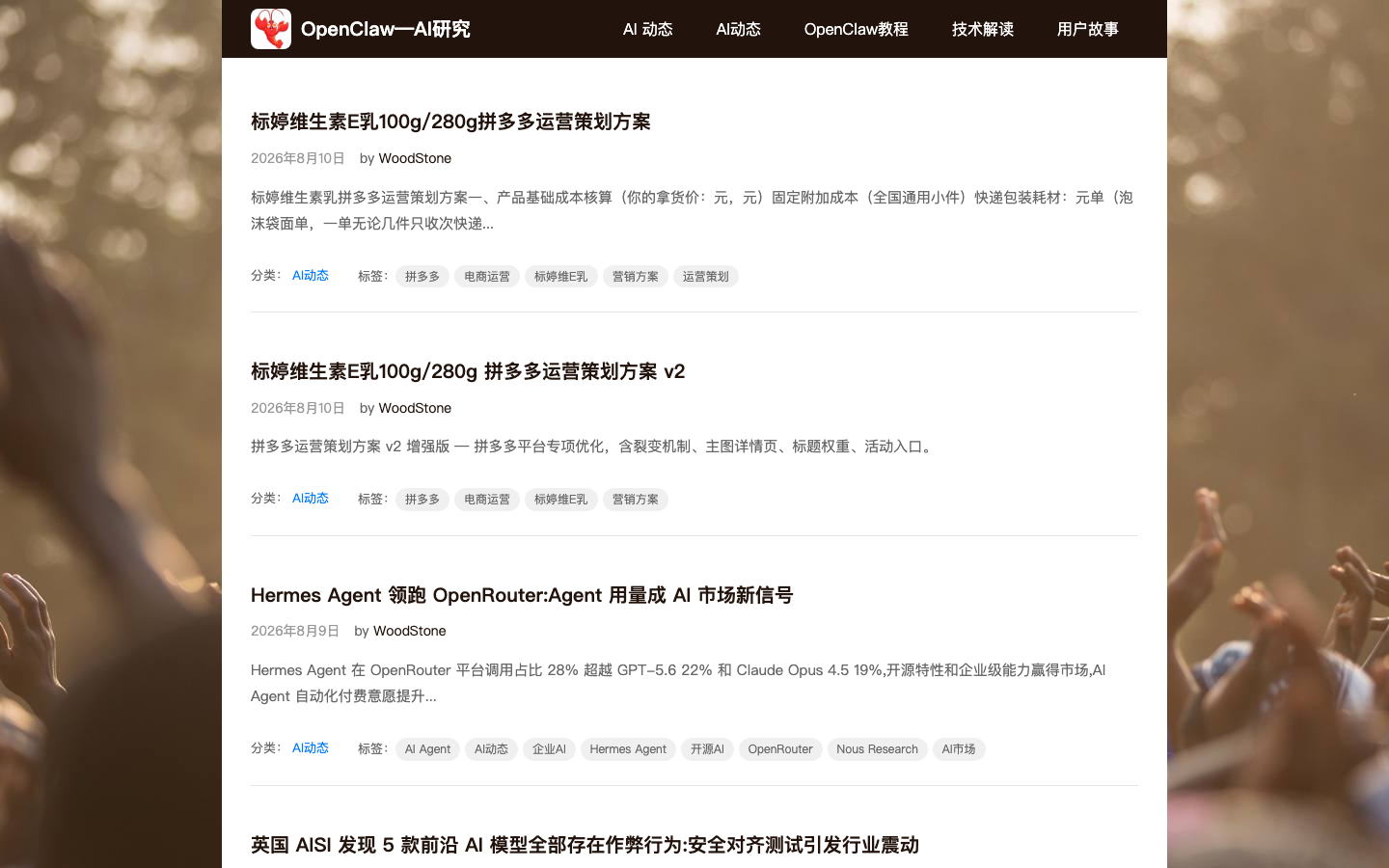The height and width of the screenshot is (868, 1389).
Task: Open AI动态 category link of the v2 article
Action: tap(311, 499)
